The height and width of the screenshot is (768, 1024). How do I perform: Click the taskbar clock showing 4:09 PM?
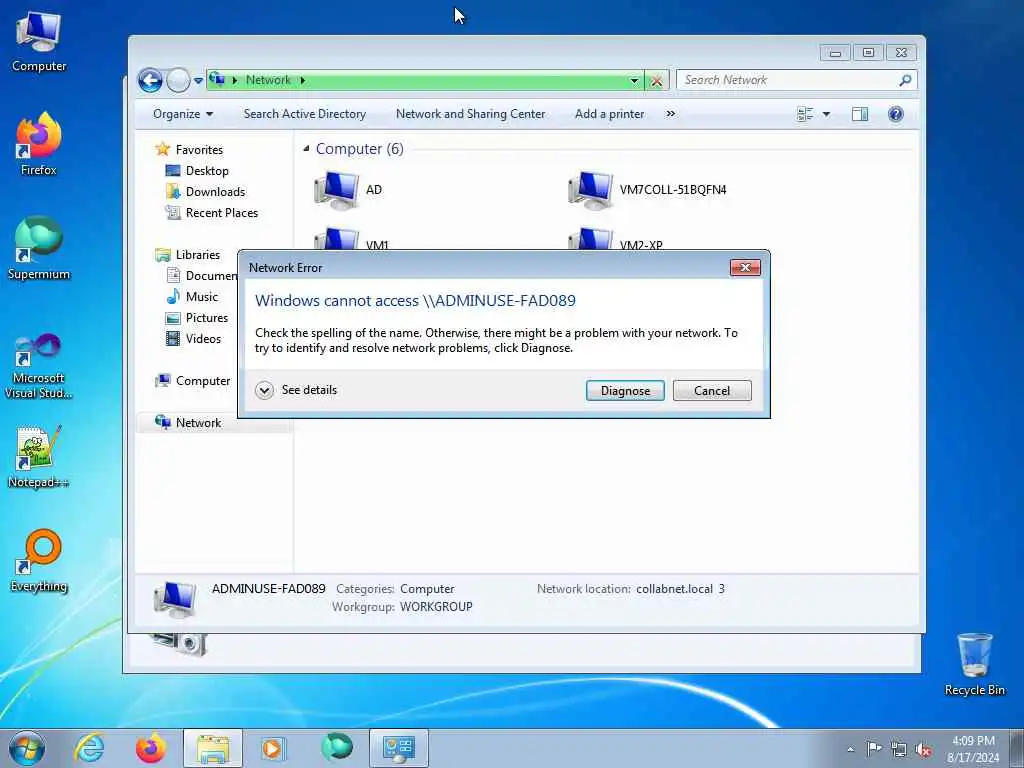973,749
